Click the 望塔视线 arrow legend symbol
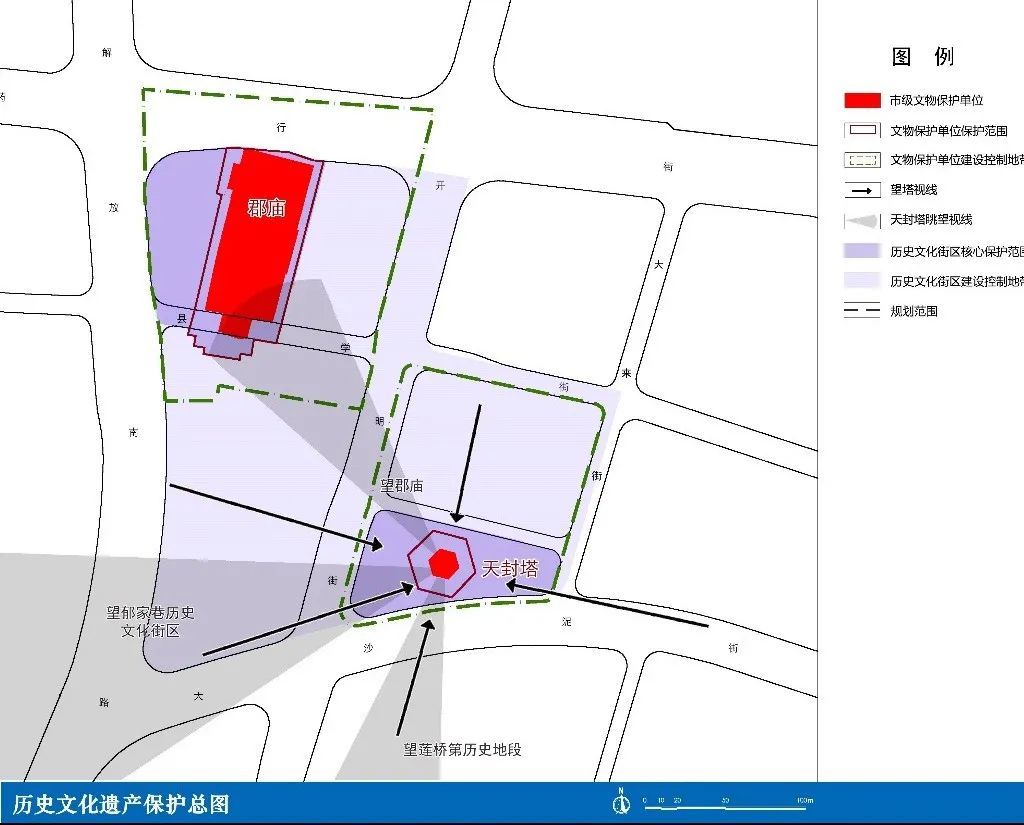The height and width of the screenshot is (825, 1024). tap(862, 191)
